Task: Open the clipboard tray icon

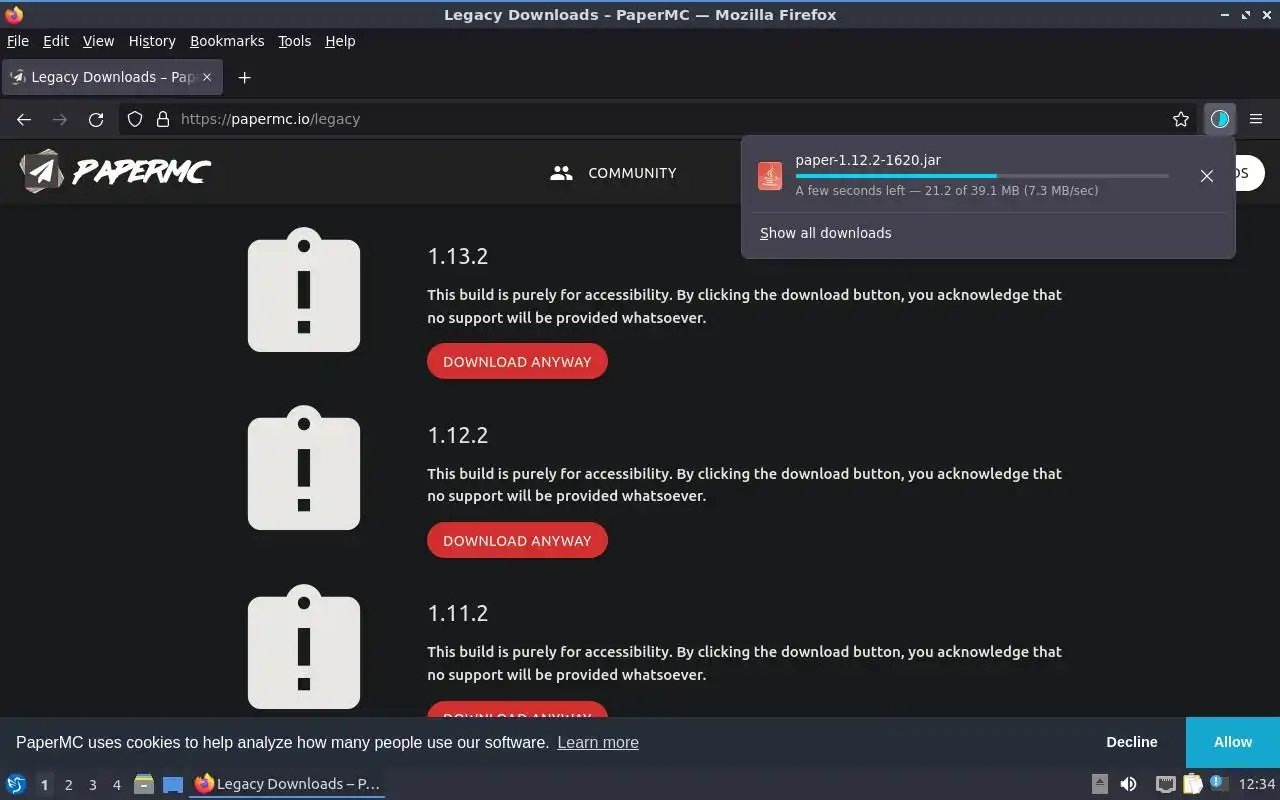Action: click(x=1192, y=784)
